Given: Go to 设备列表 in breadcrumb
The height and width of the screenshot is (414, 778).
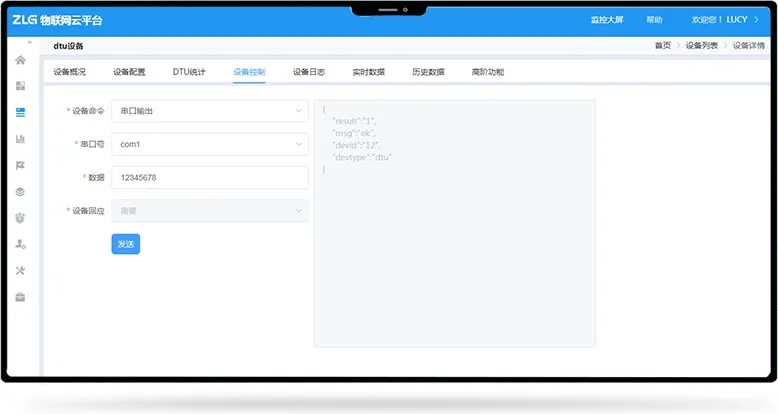Looking at the screenshot, I should tap(701, 46).
